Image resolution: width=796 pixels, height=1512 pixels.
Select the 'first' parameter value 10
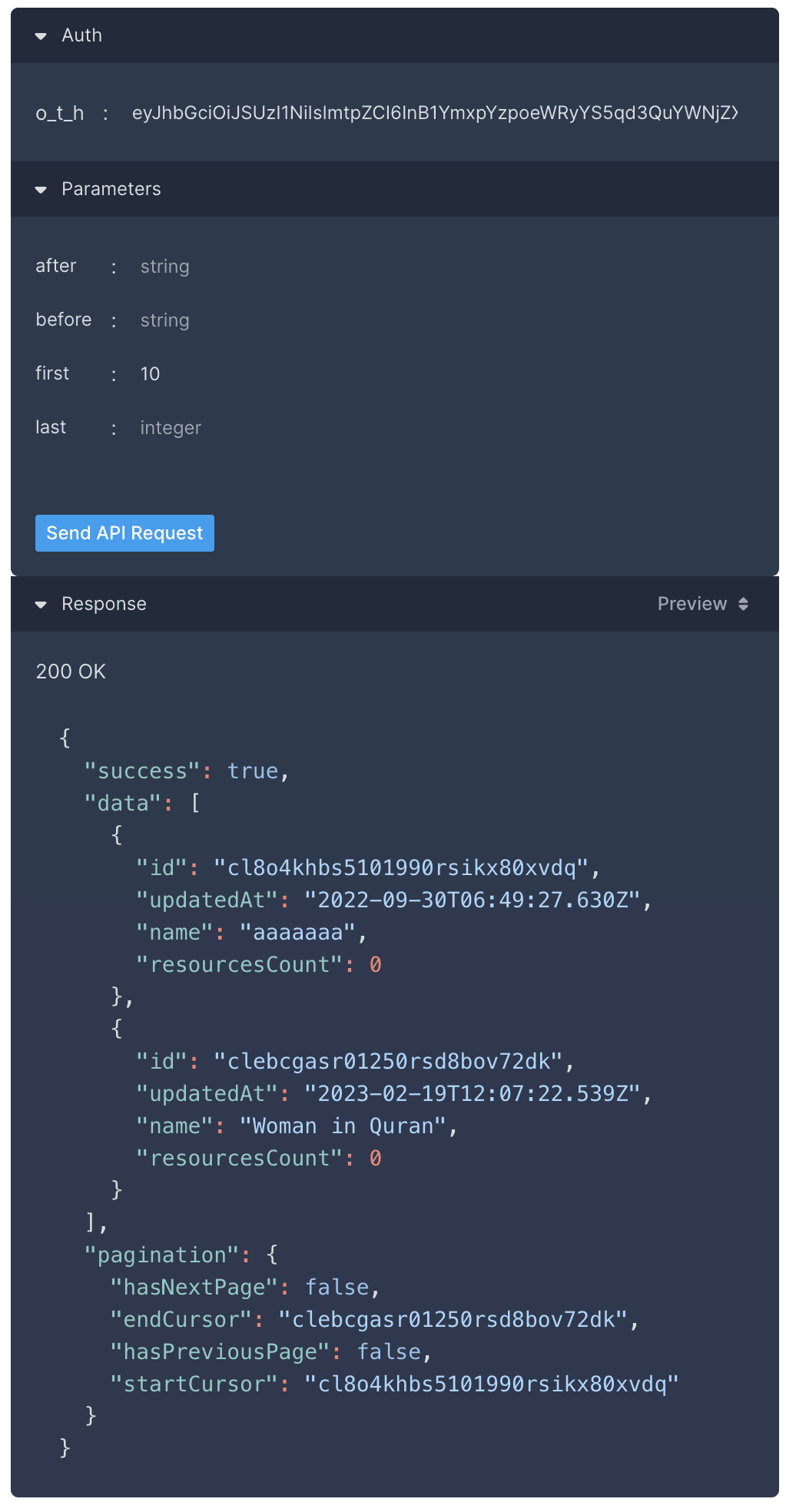150,374
